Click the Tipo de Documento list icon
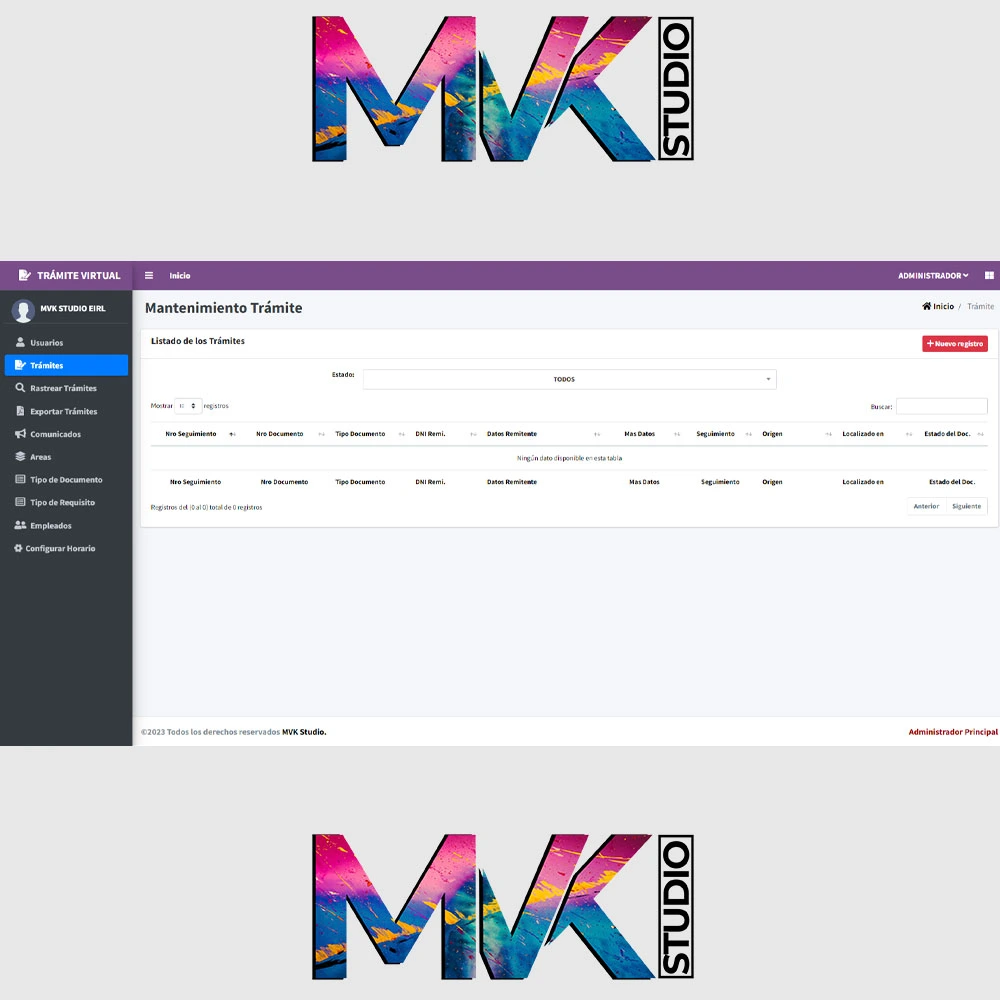This screenshot has width=1000, height=1000. [20, 480]
